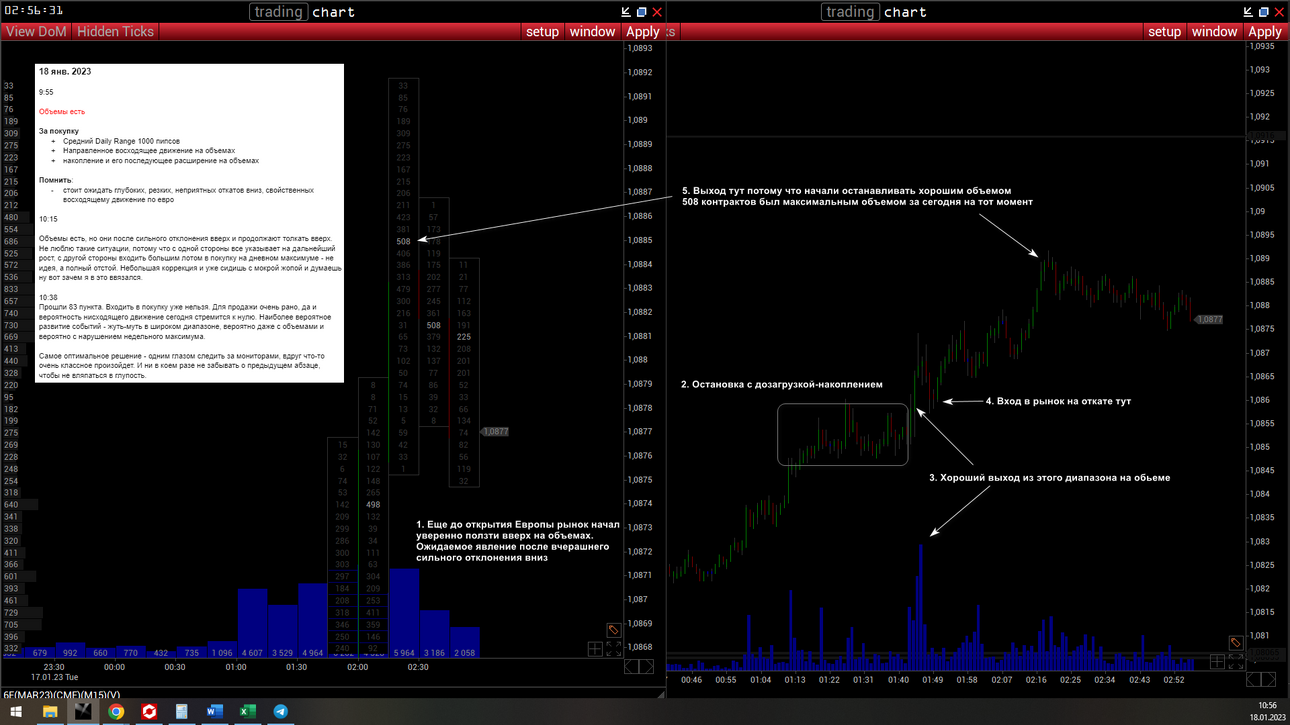Image resolution: width=1290 pixels, height=725 pixels.
Task: Apply settings in the left chart window
Action: click(643, 32)
